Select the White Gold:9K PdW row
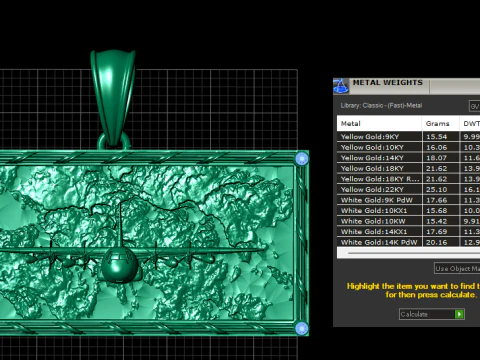The image size is (480, 360). coord(409,200)
